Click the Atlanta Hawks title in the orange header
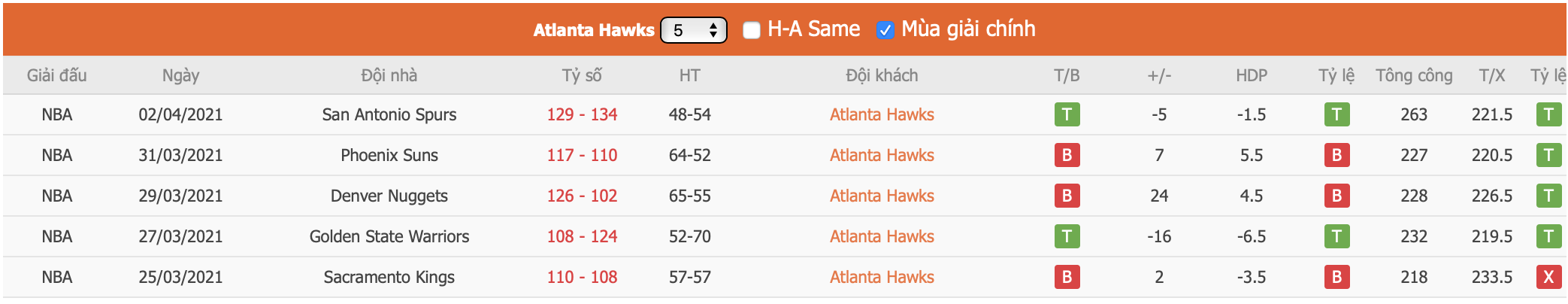Screen dimensions: 1568x304 point(594,30)
